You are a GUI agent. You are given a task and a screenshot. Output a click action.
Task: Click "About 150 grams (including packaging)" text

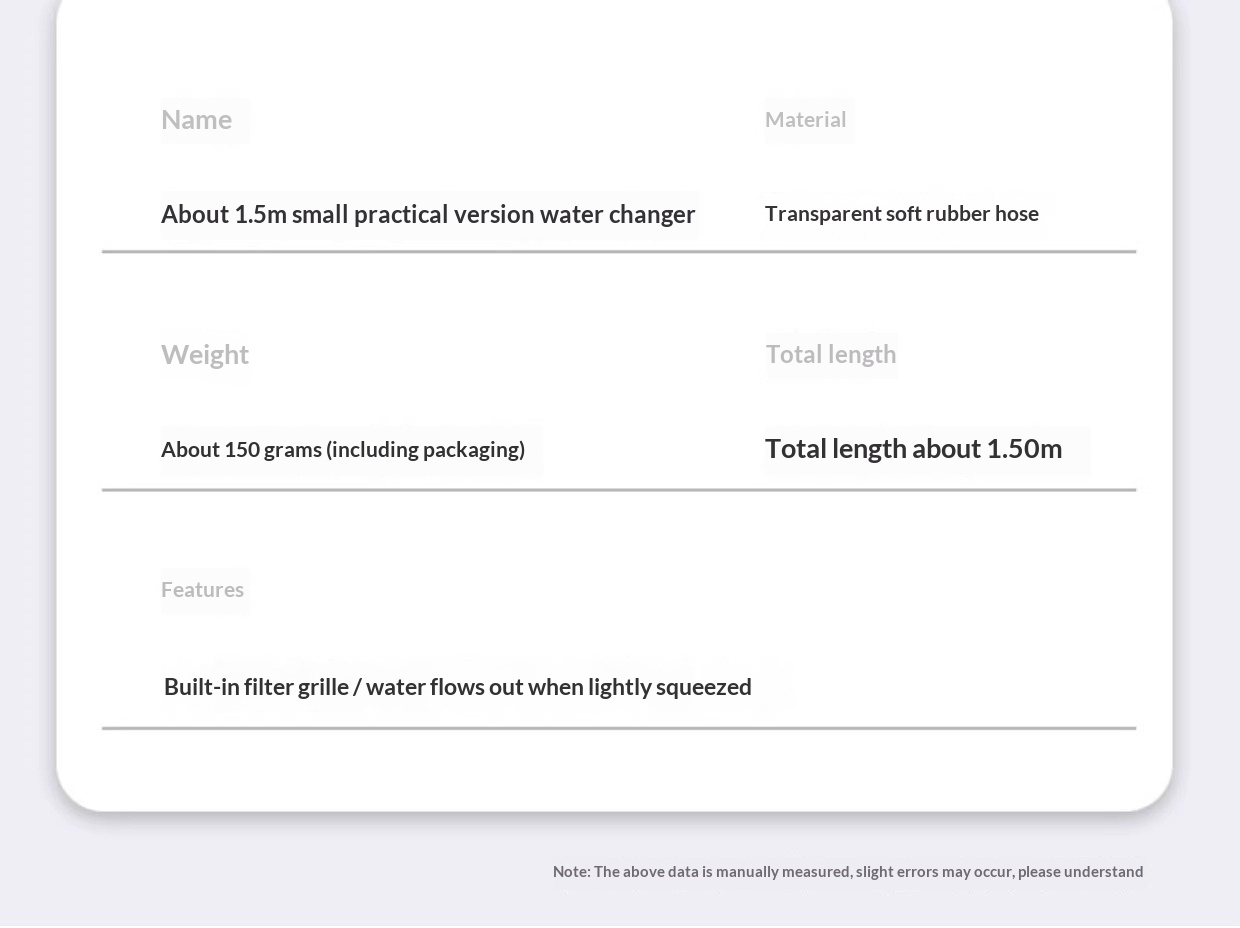pyautogui.click(x=342, y=450)
